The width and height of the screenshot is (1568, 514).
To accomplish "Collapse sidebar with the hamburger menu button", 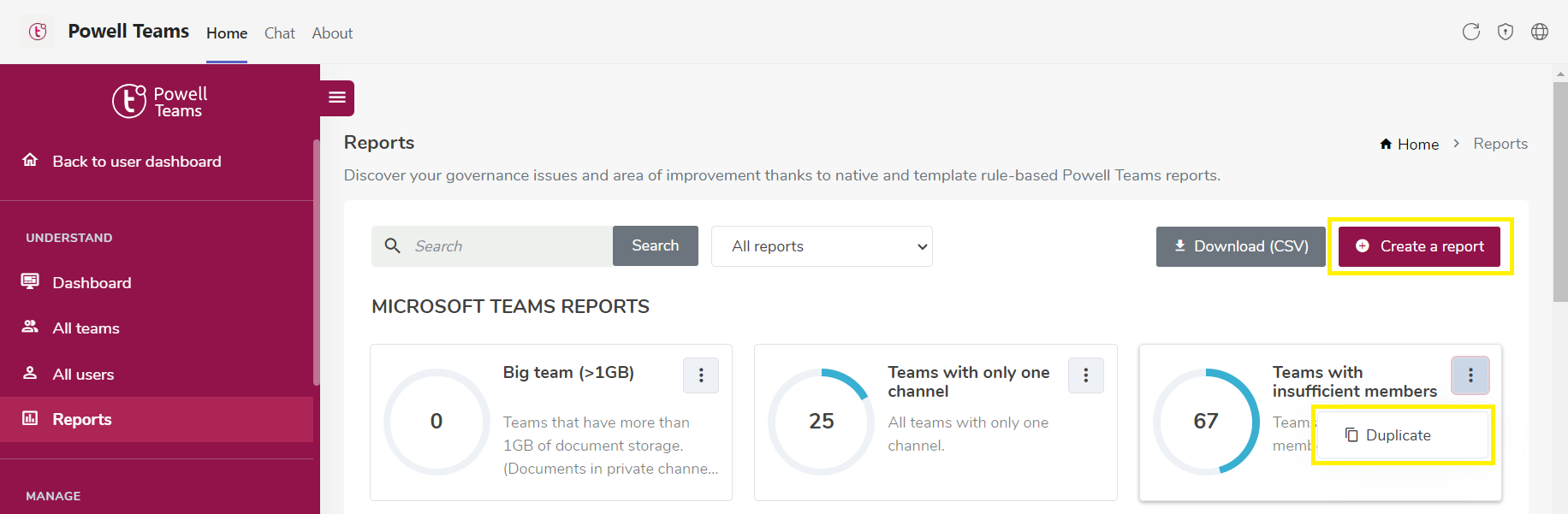I will (x=337, y=97).
